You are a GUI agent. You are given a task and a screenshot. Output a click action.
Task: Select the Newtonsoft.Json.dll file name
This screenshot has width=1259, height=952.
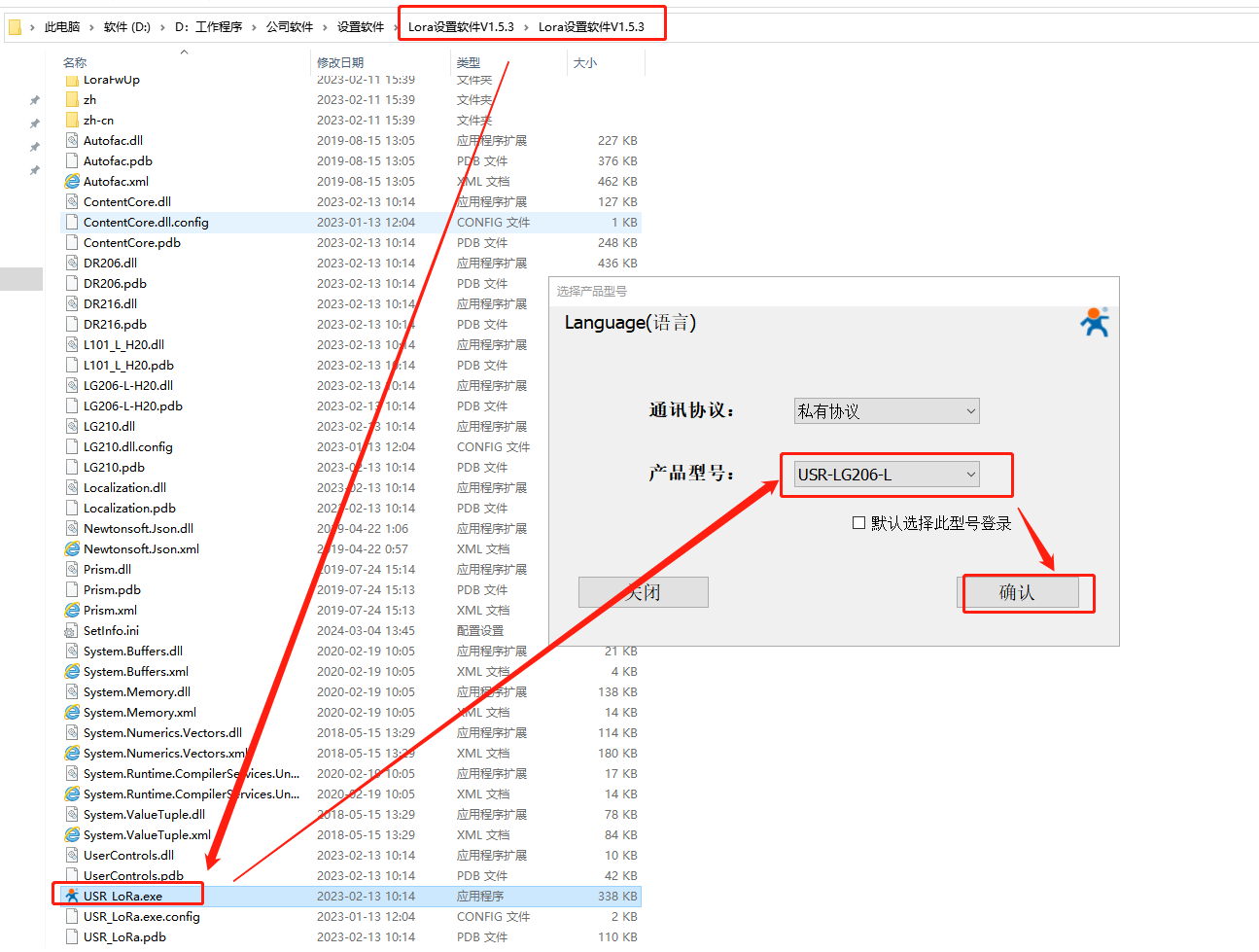(138, 529)
